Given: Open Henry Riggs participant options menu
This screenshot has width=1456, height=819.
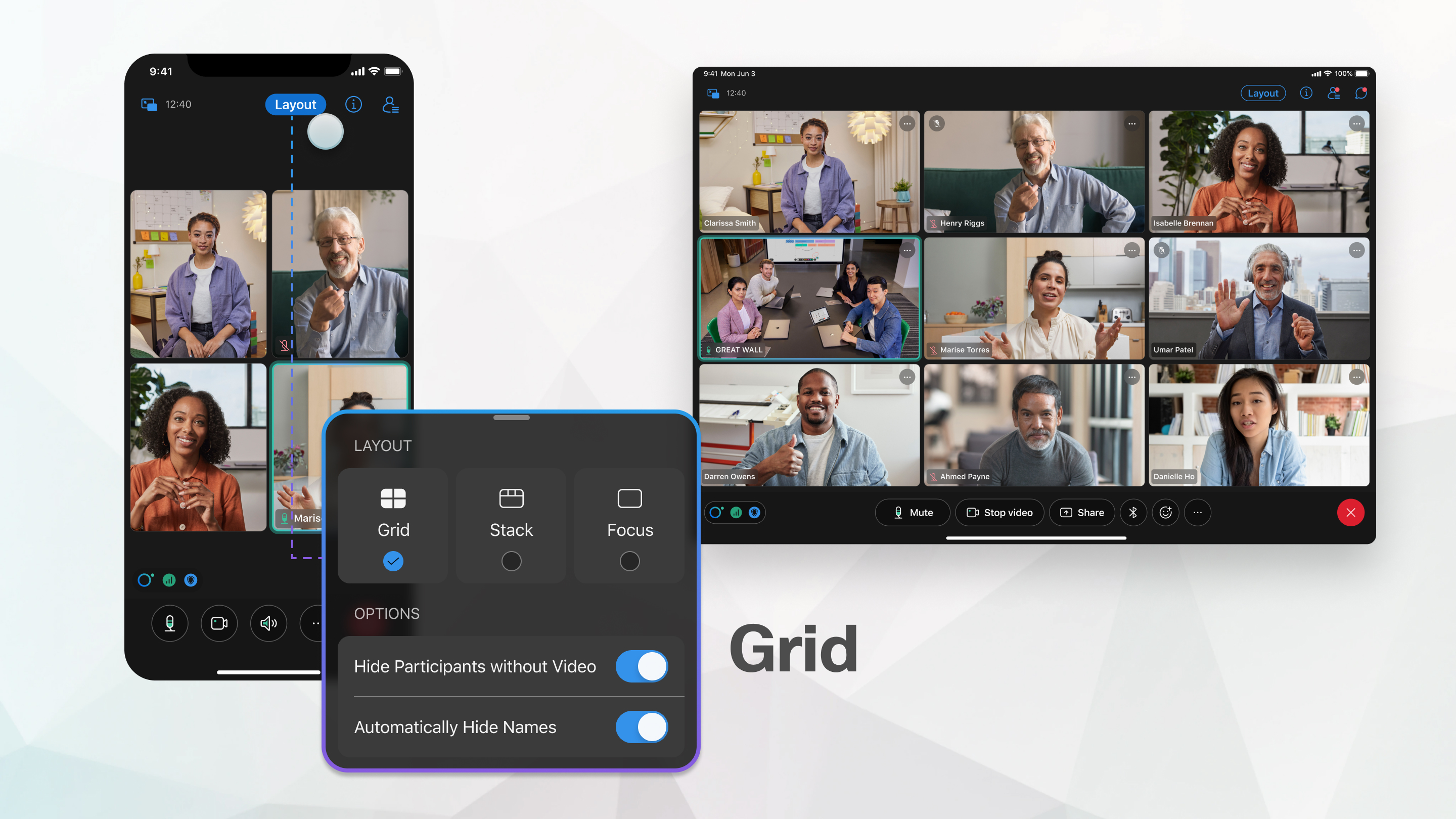Looking at the screenshot, I should pos(1131,123).
